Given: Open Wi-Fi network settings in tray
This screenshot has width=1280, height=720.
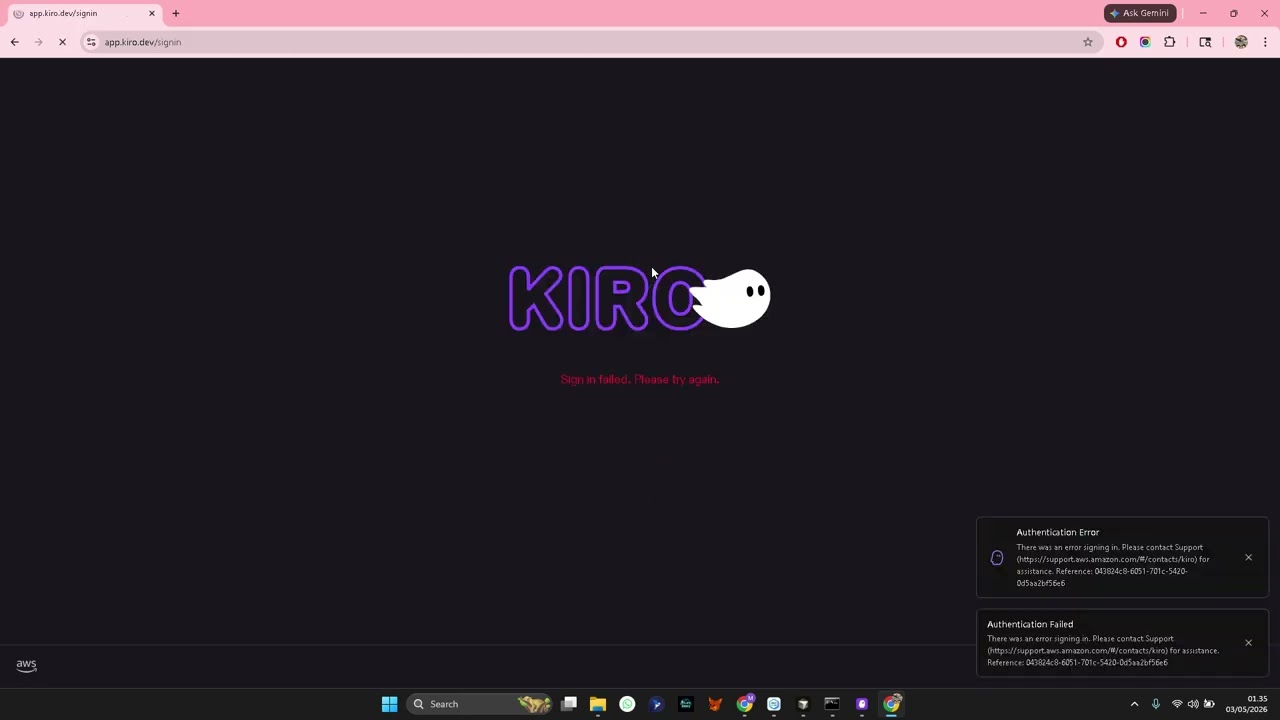Looking at the screenshot, I should tap(1177, 704).
